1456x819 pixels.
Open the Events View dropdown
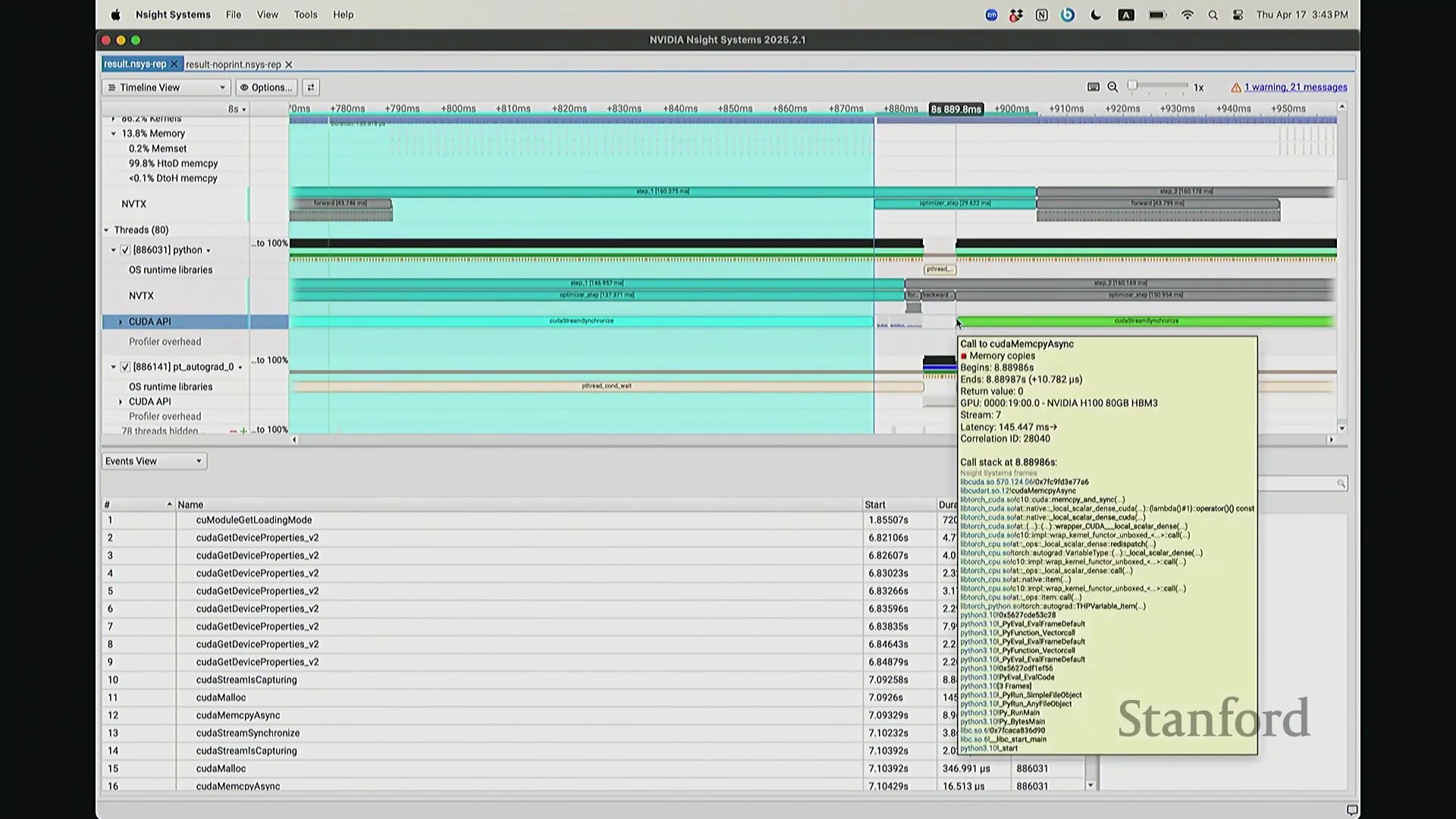[154, 461]
